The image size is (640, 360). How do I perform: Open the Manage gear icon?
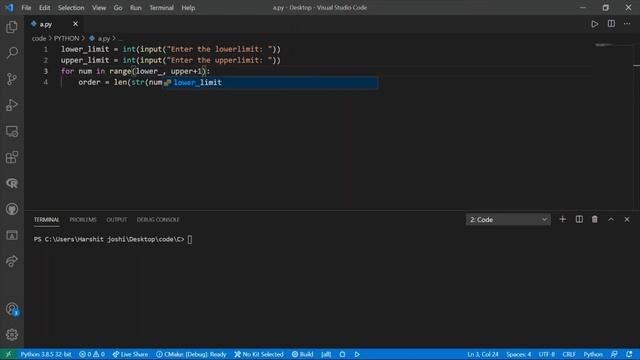click(12, 335)
